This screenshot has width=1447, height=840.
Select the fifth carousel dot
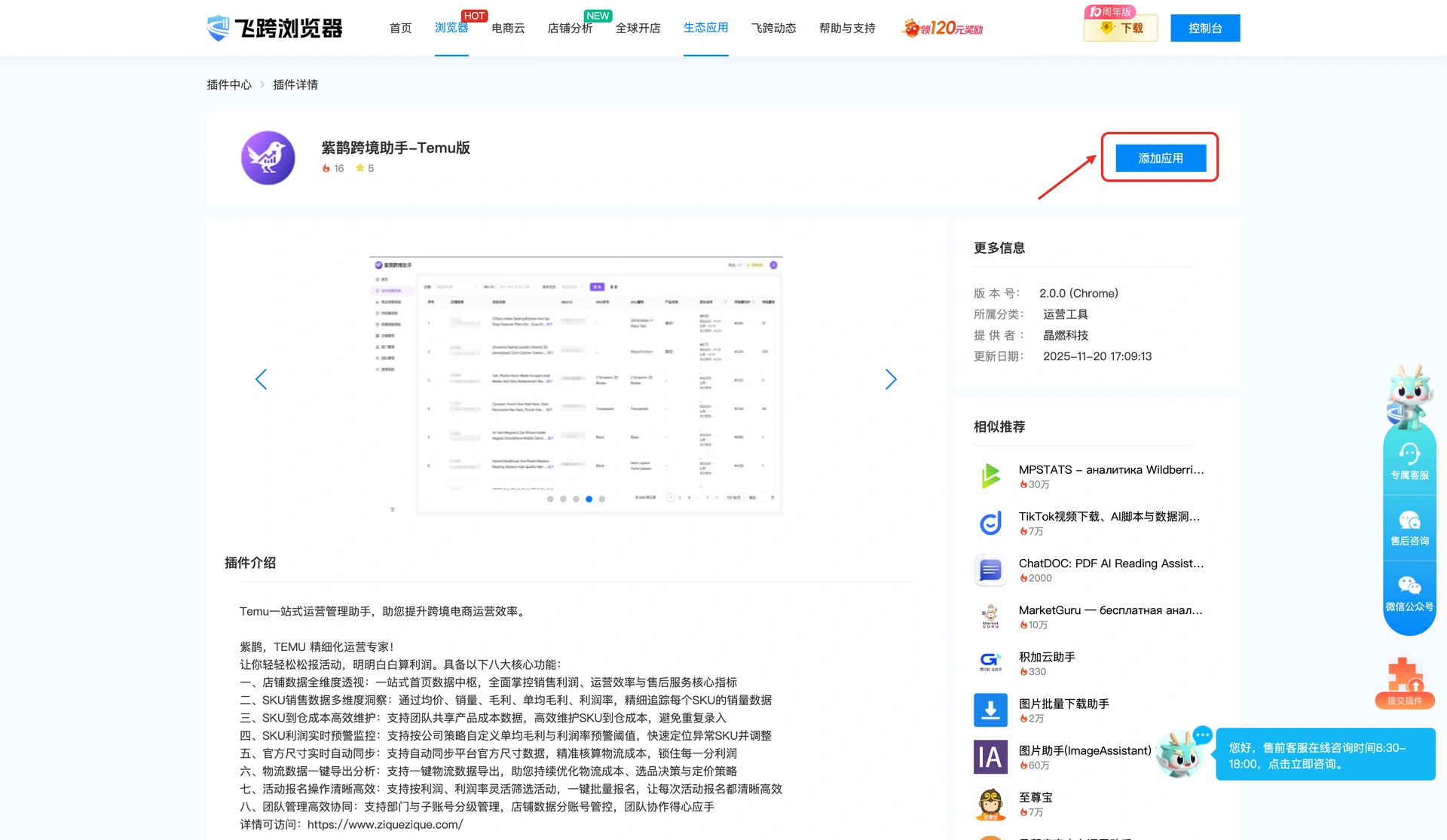click(x=601, y=499)
